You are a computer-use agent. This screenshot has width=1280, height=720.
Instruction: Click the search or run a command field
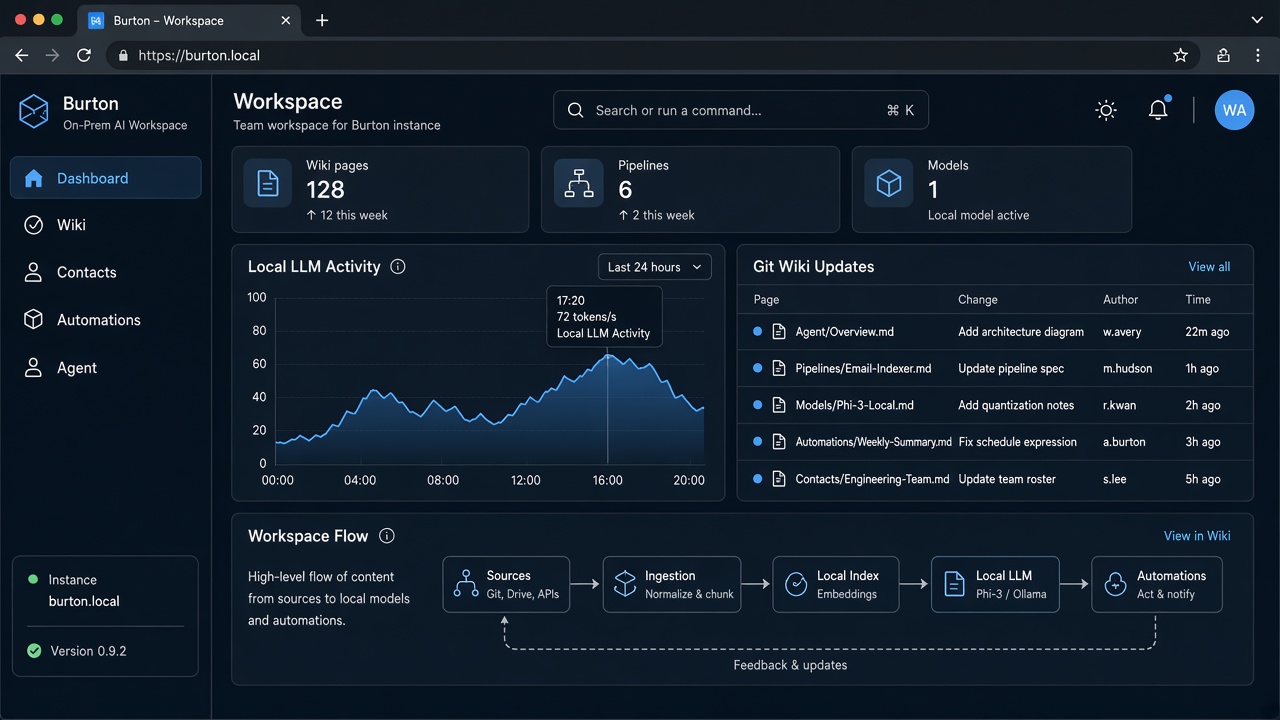741,110
